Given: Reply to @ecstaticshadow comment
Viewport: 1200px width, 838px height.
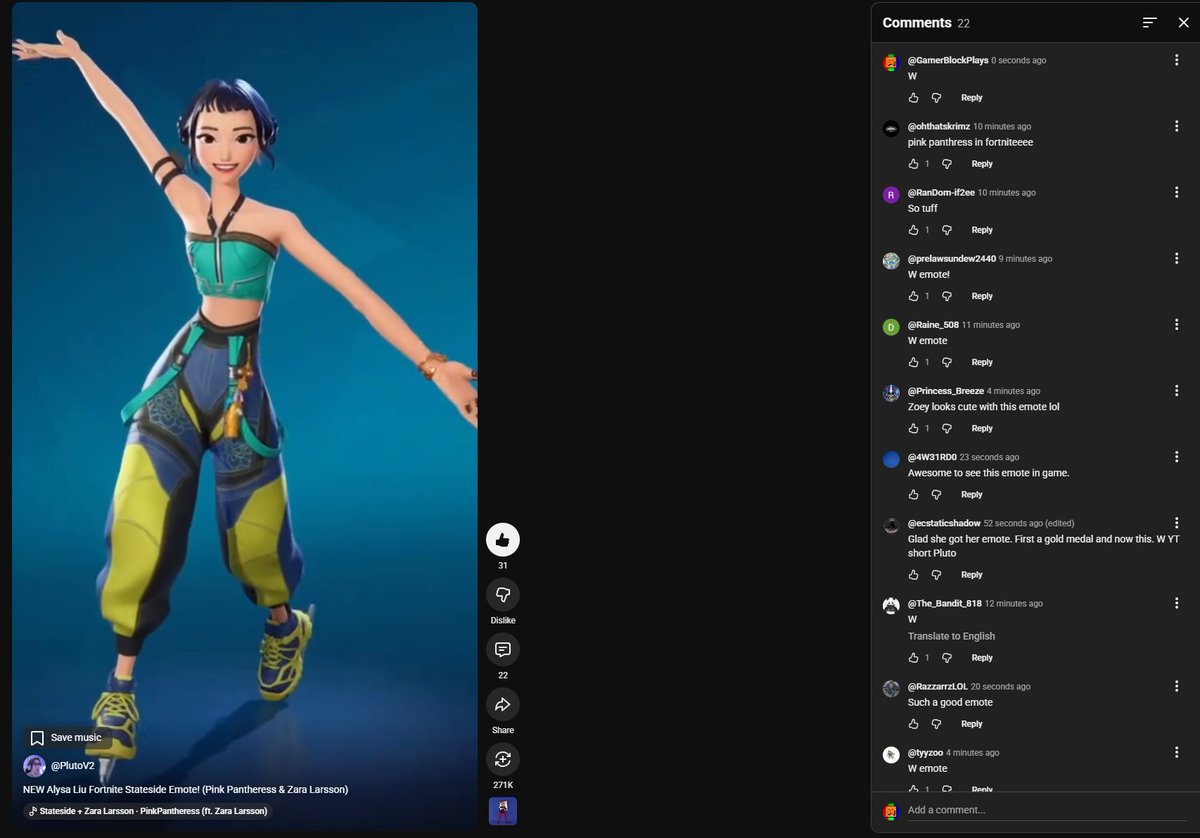Looking at the screenshot, I should [x=972, y=575].
